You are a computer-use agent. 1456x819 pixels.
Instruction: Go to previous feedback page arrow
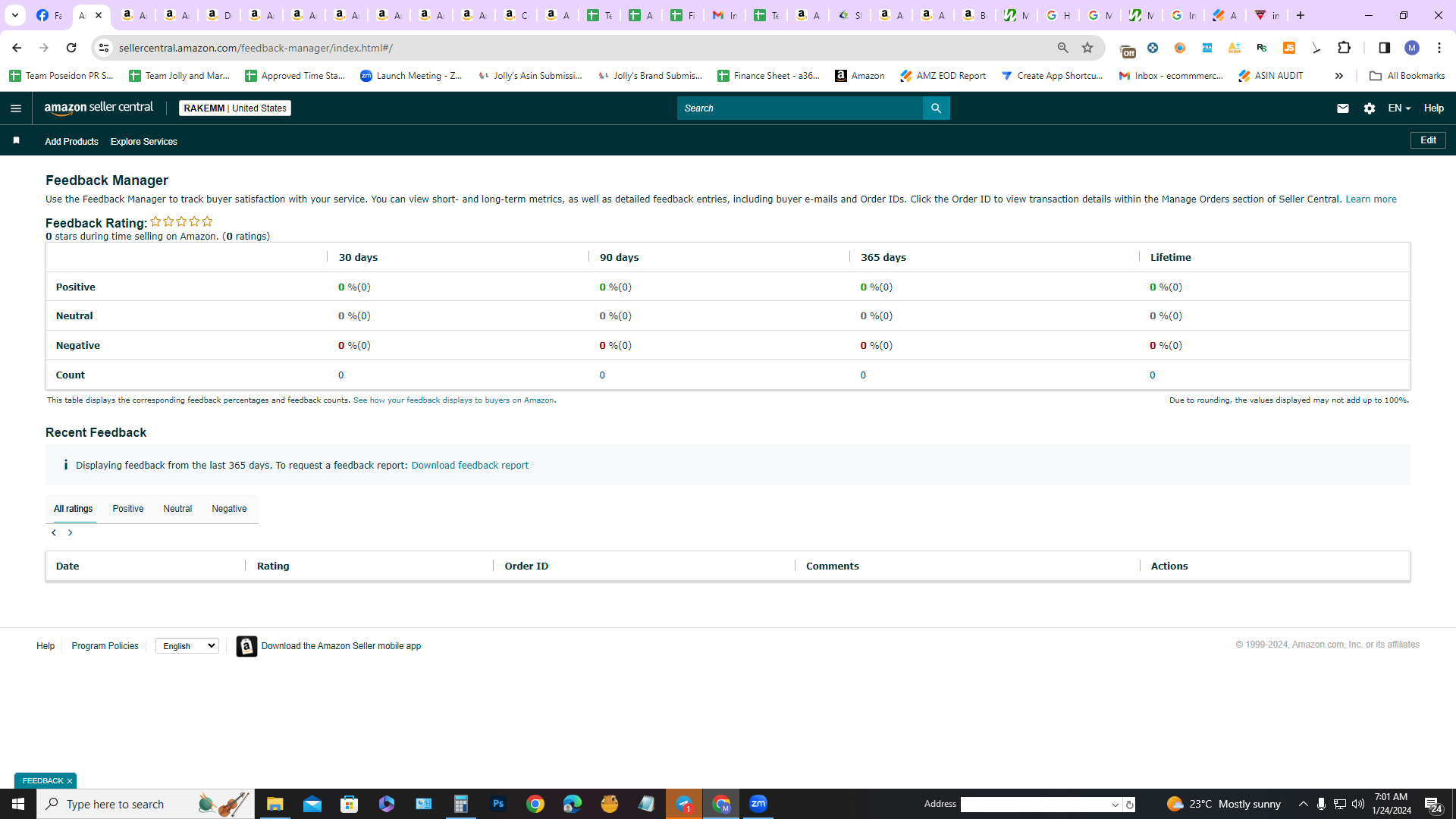(x=54, y=533)
